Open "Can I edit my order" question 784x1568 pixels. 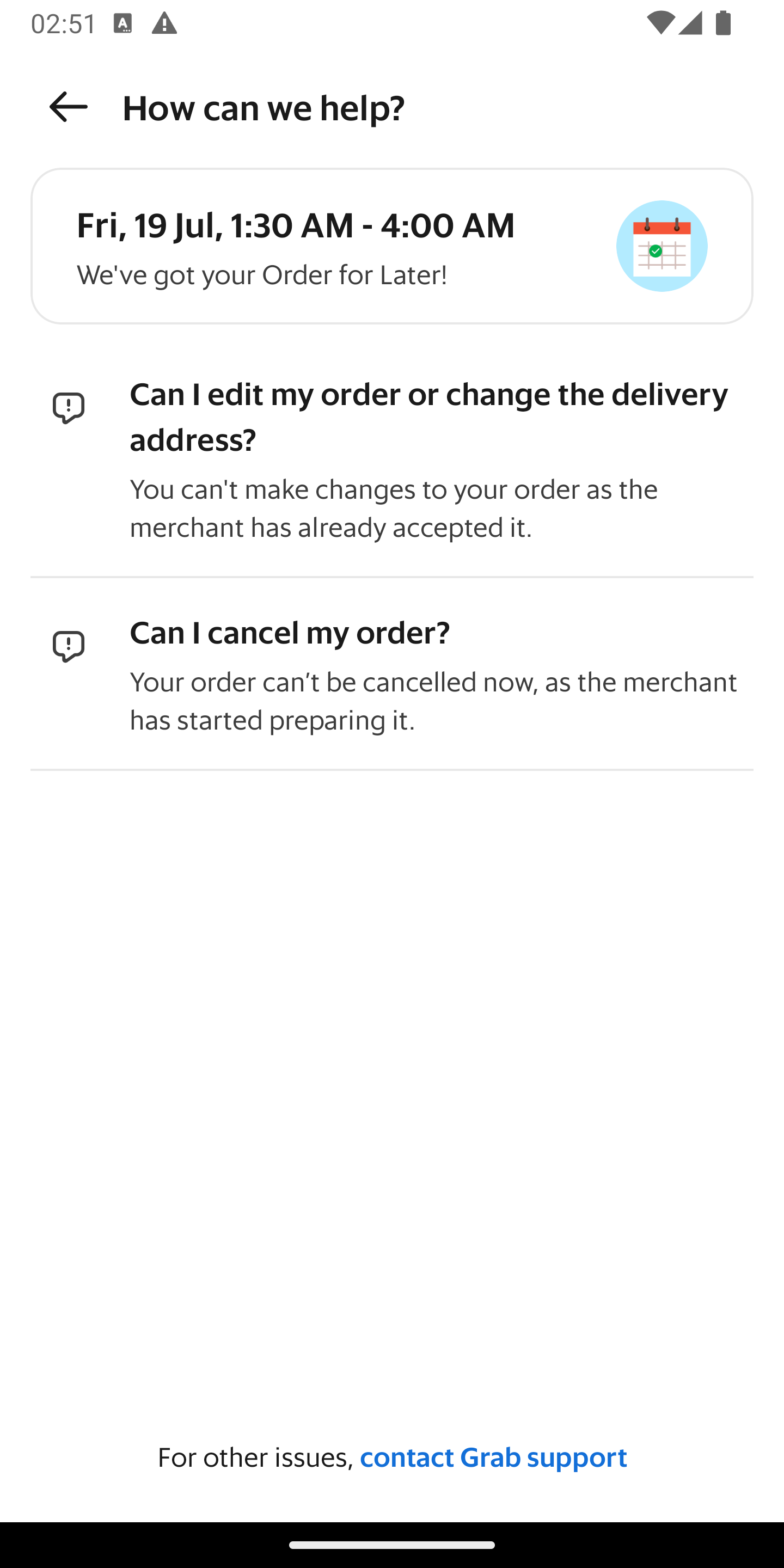tap(428, 417)
